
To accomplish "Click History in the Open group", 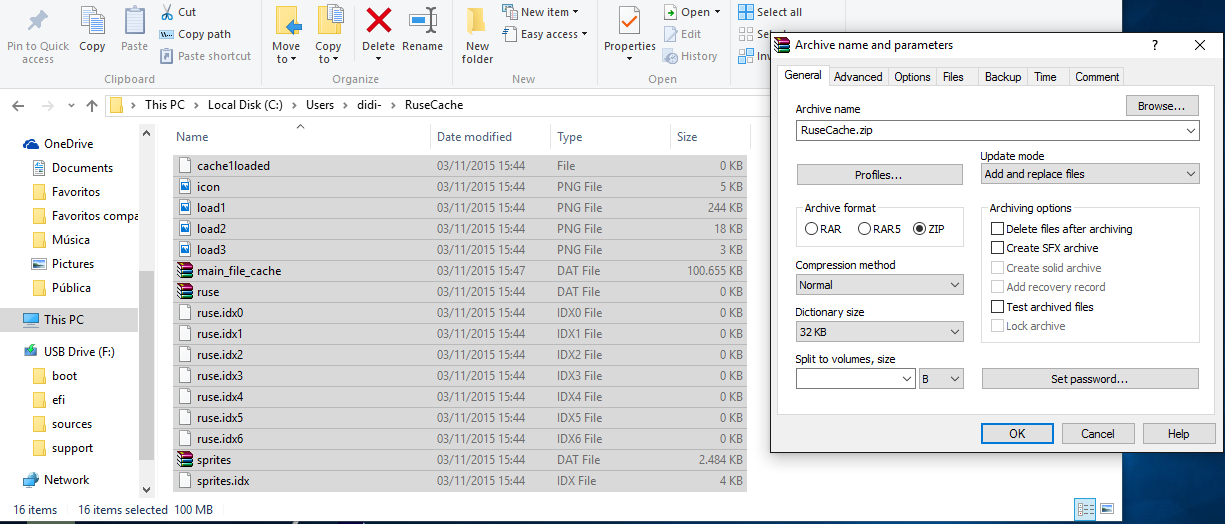I will coord(690,56).
